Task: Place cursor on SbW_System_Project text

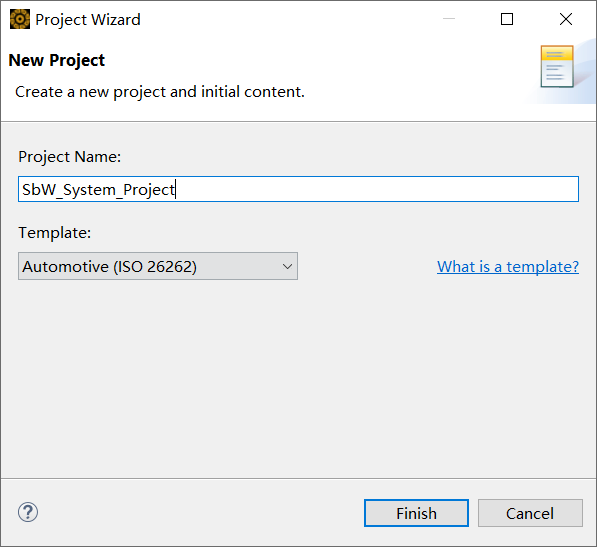Action: point(98,190)
